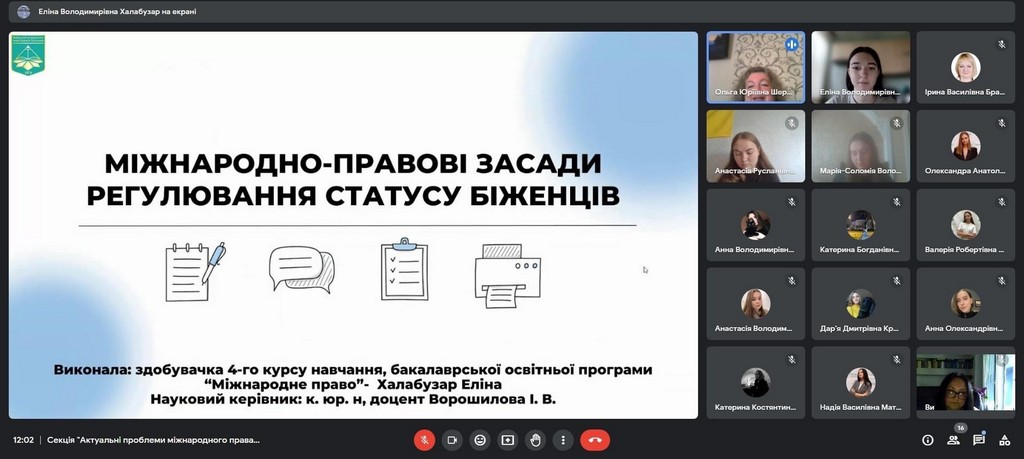Click the speaking indicator on Ольга Юріївна's tile
The height and width of the screenshot is (459, 1024).
pos(791,44)
